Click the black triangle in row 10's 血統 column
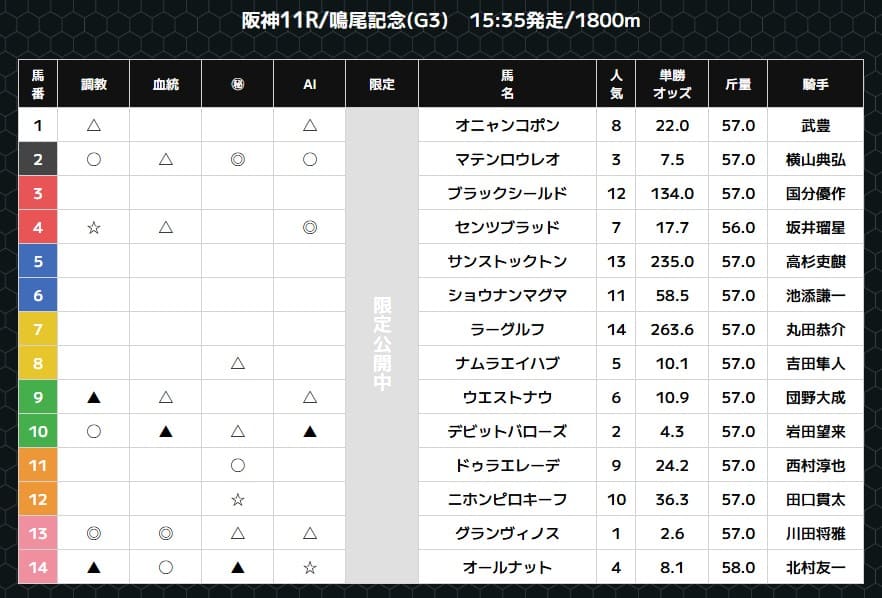 (x=166, y=432)
